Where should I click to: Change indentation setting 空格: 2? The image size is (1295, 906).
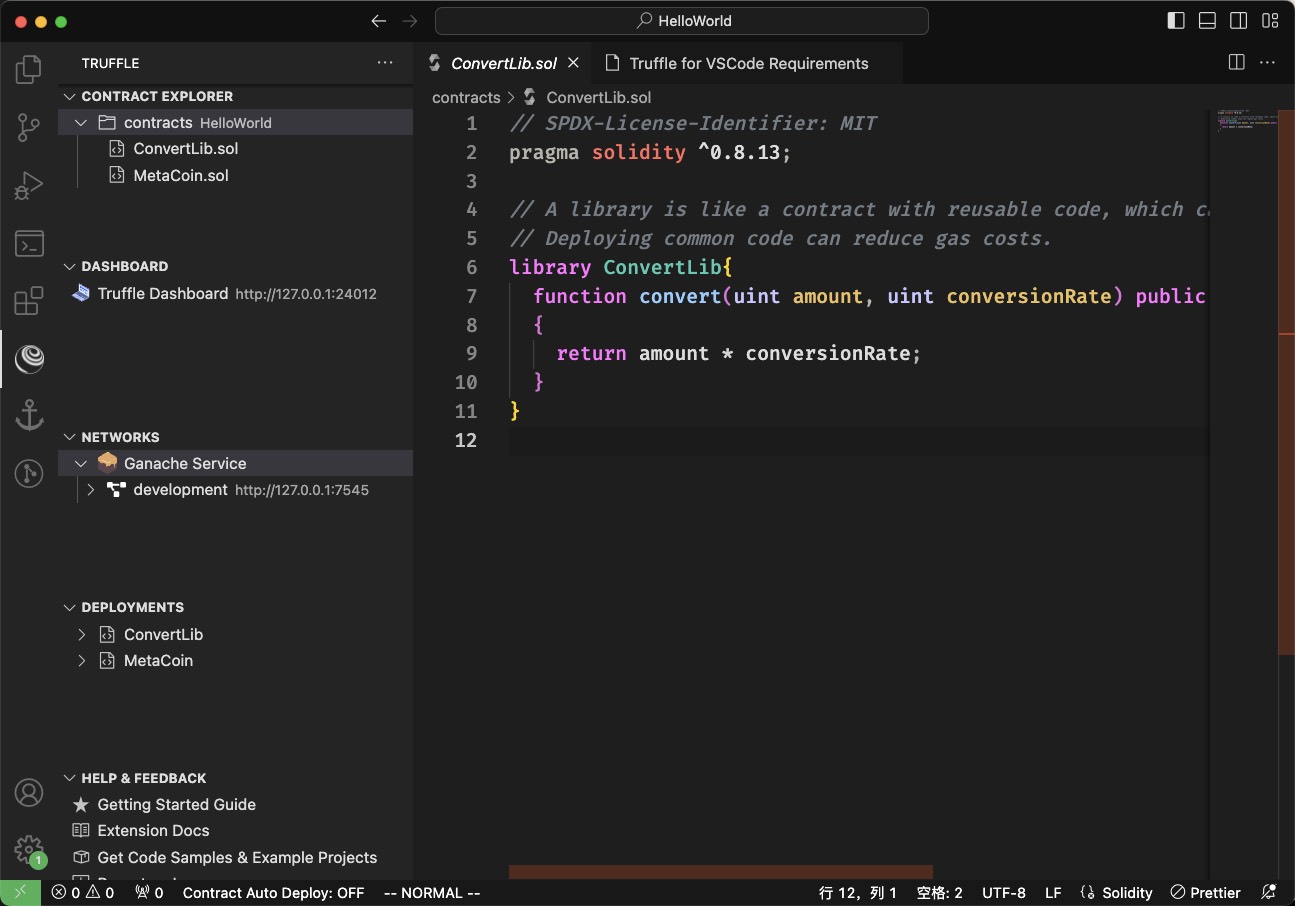(x=940, y=893)
